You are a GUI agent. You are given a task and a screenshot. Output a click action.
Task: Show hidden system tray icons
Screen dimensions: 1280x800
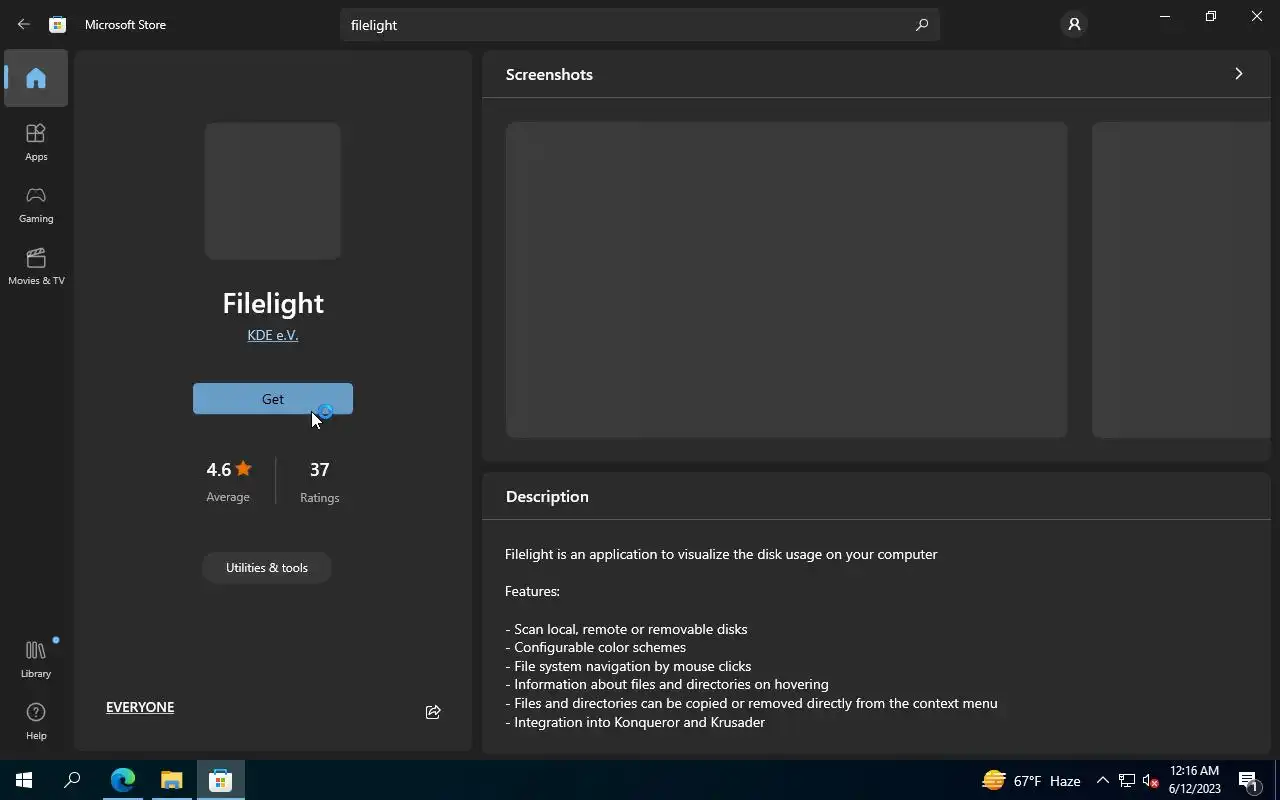(1103, 781)
